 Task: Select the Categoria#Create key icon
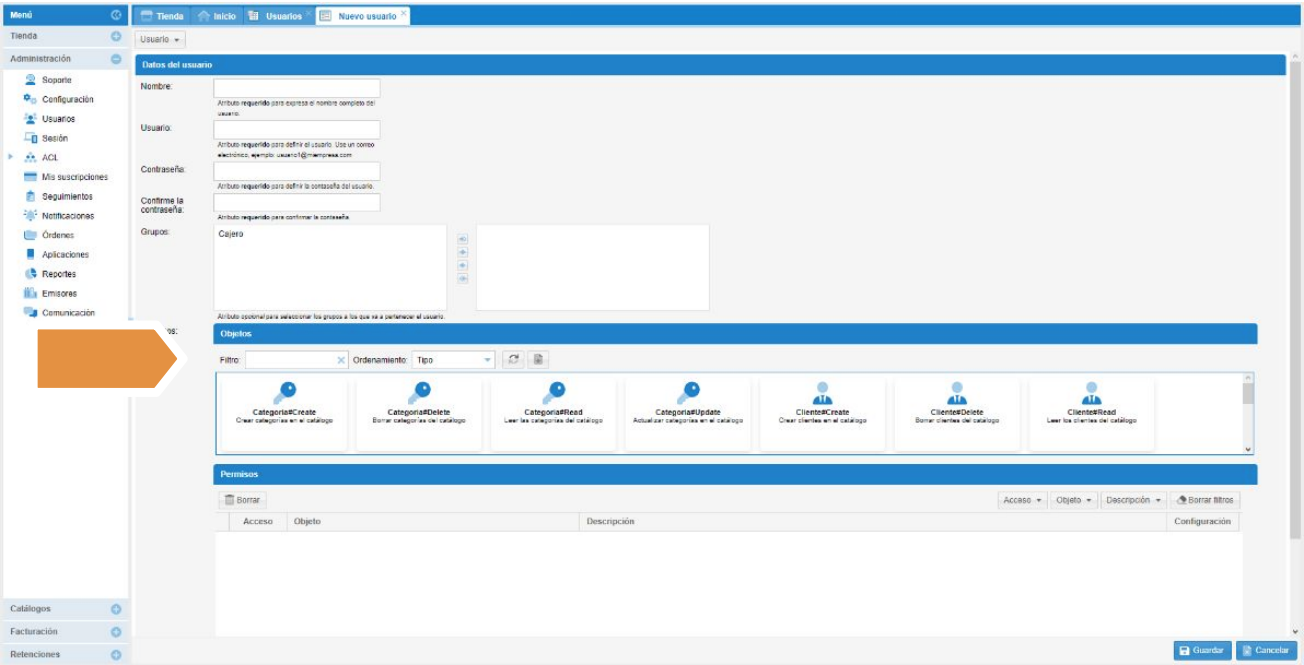click(284, 394)
